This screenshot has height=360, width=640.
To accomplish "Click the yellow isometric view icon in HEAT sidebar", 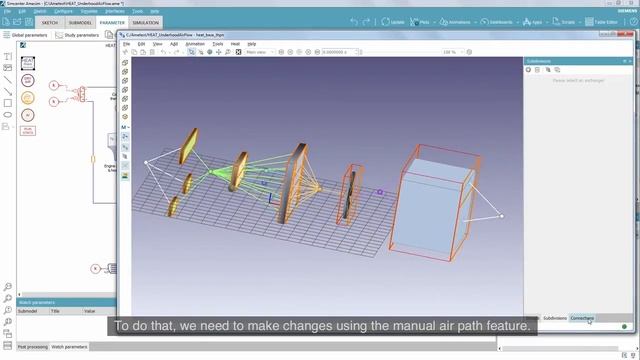I will (x=125, y=117).
